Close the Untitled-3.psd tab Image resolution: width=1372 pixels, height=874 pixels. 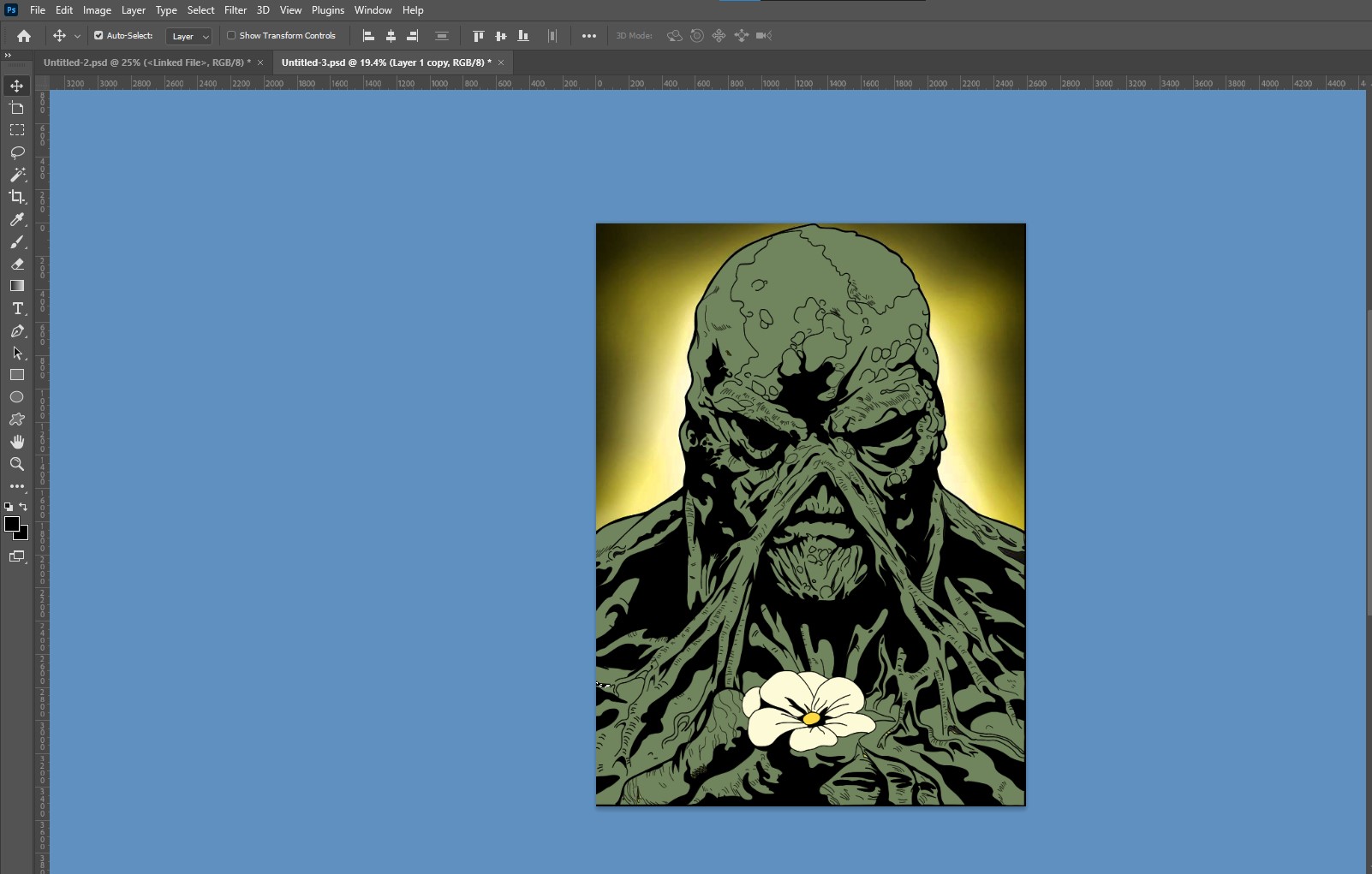[x=501, y=62]
